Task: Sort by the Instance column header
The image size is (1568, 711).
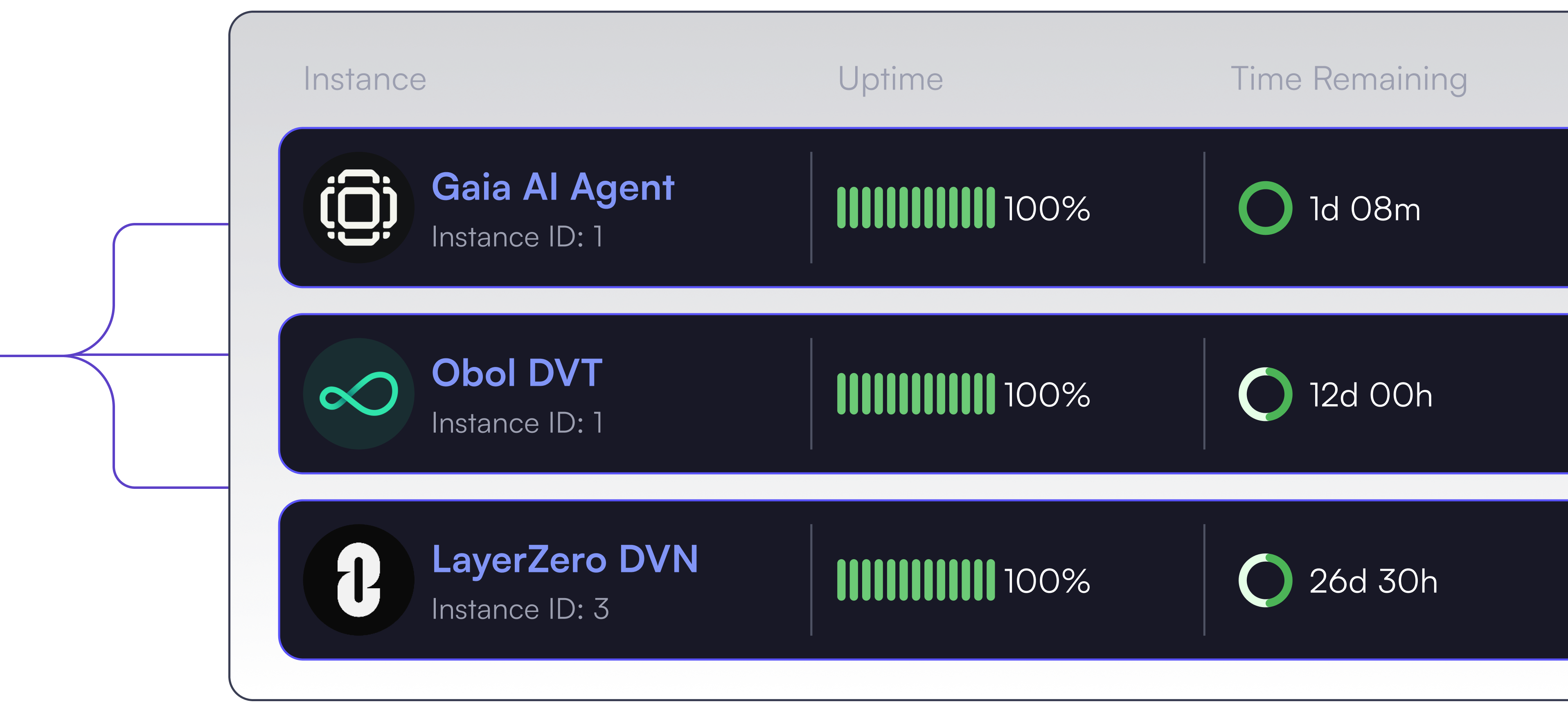Action: coord(365,79)
